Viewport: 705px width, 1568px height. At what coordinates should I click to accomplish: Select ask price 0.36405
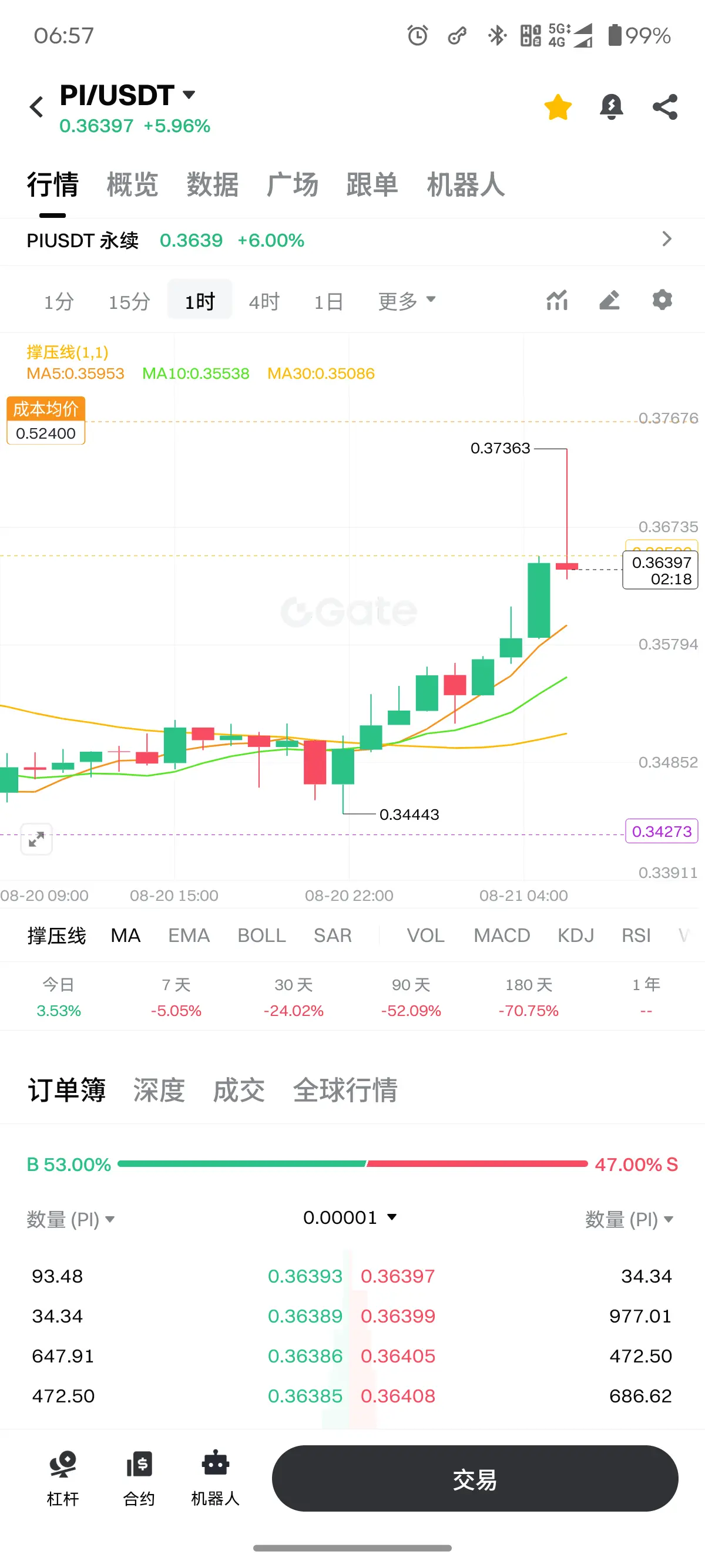pyautogui.click(x=398, y=1356)
